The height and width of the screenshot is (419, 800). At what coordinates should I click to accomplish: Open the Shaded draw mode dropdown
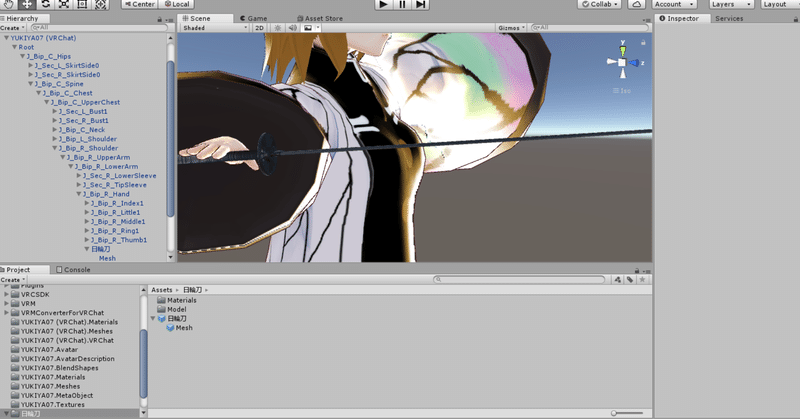215,28
